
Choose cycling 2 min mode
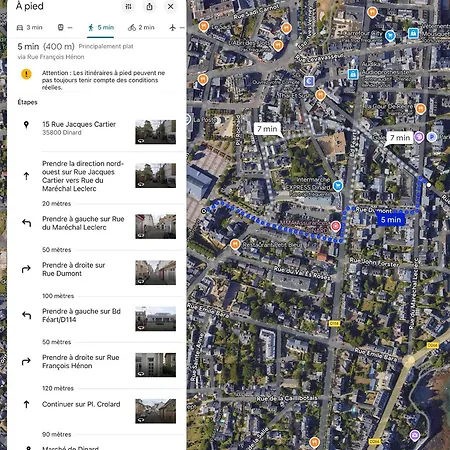point(141,27)
